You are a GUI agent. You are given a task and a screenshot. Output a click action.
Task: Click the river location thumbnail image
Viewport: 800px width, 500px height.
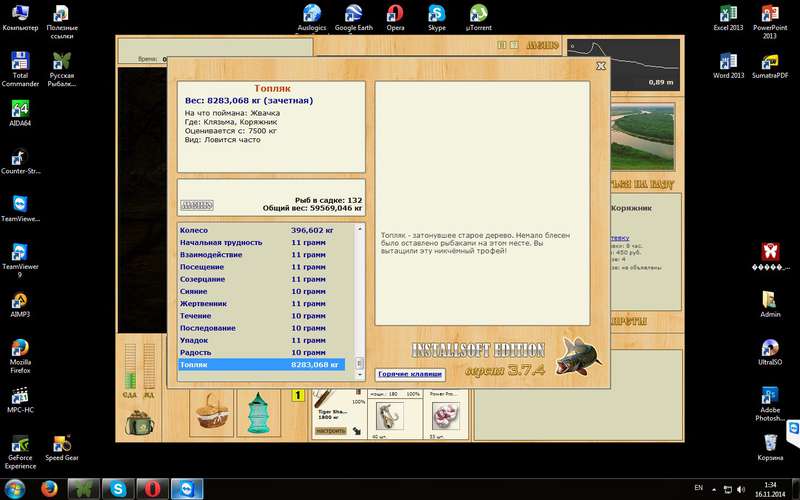point(642,137)
